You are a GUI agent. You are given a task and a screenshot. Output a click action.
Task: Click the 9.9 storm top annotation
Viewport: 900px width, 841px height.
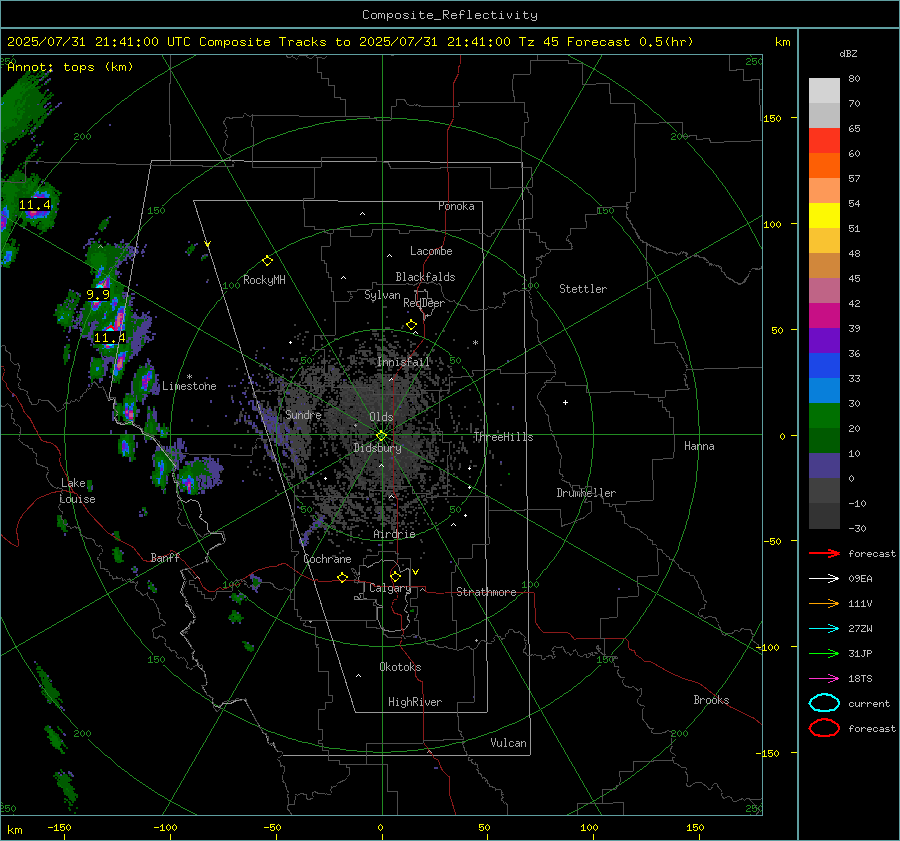pos(98,294)
